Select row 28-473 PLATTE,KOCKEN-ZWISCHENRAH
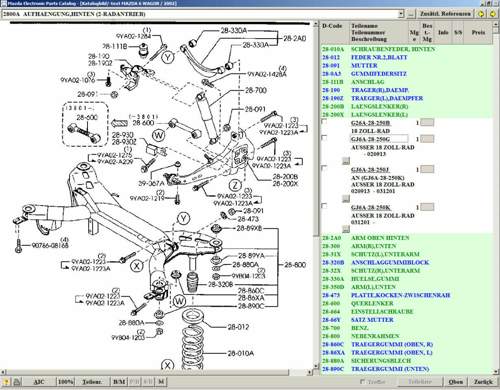This screenshot has width=500, height=390. click(406, 295)
